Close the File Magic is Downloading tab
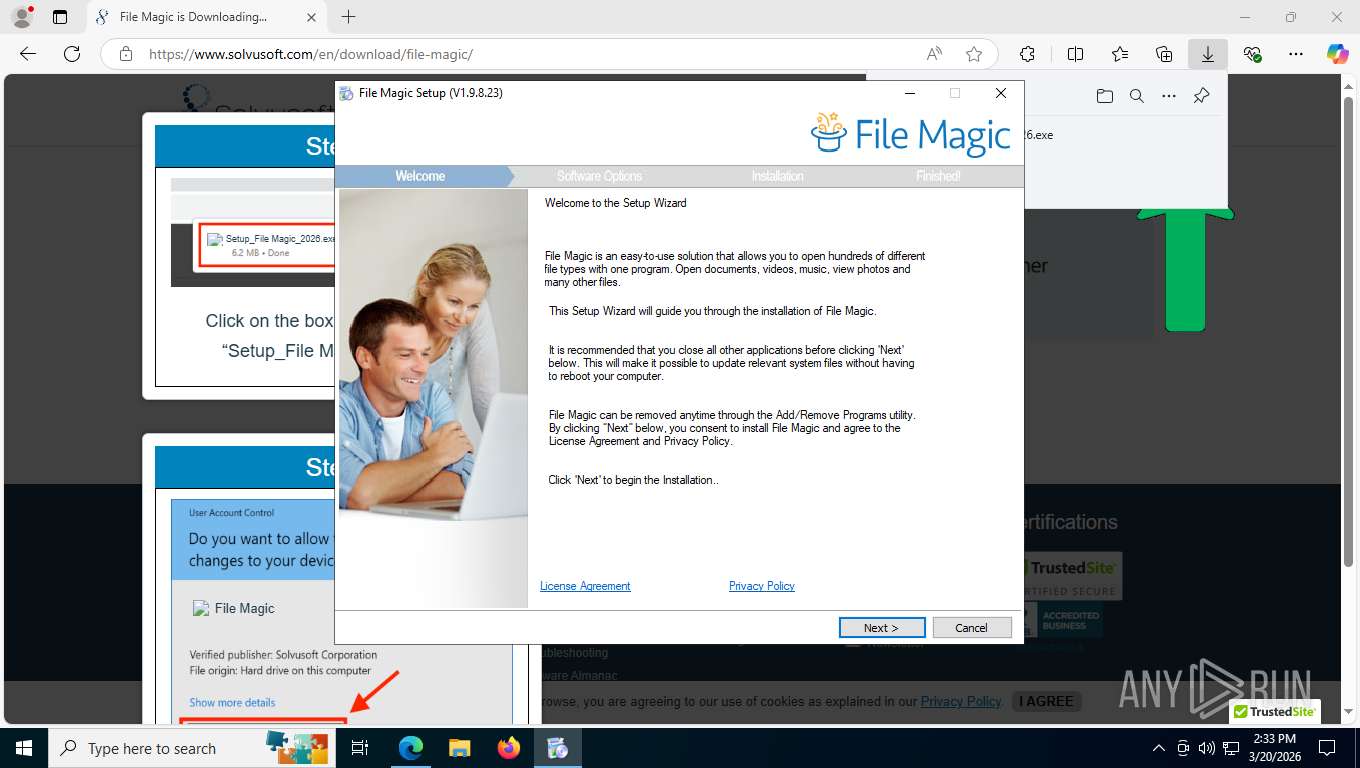1360x768 pixels. tap(310, 17)
